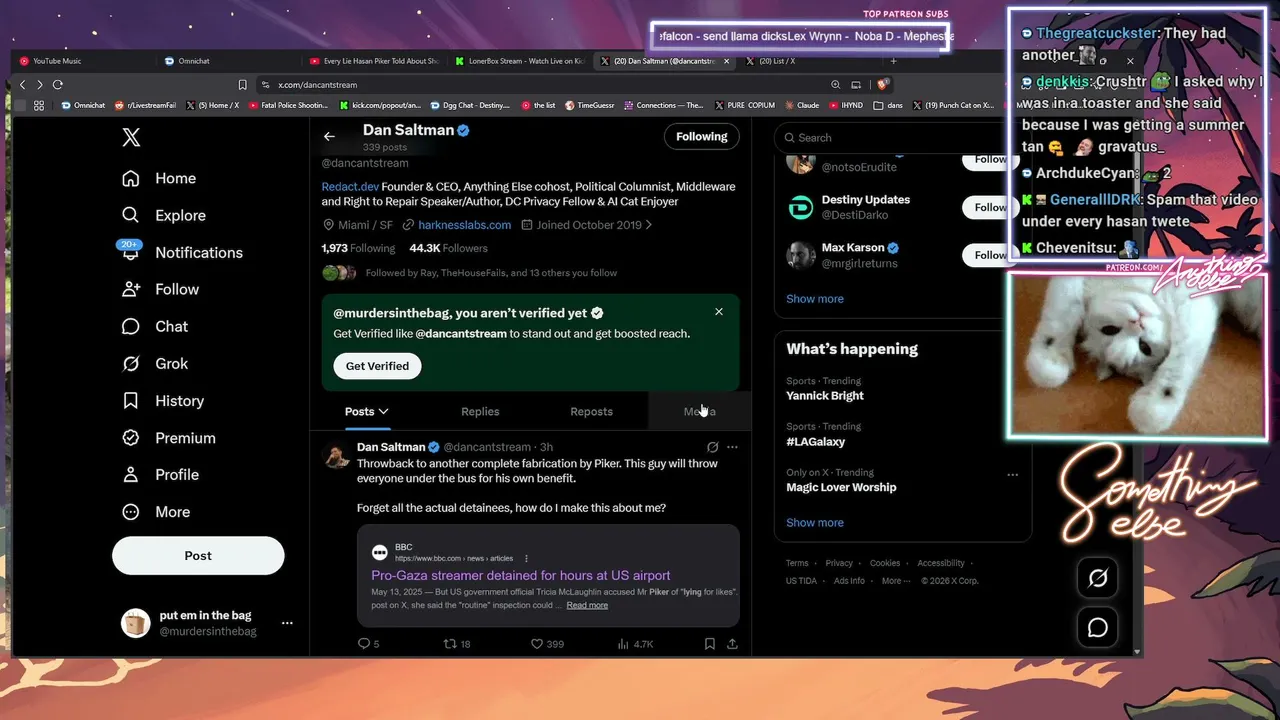The width and height of the screenshot is (1280, 720).
Task: View the 44.3K Followers list
Action: tap(448, 248)
